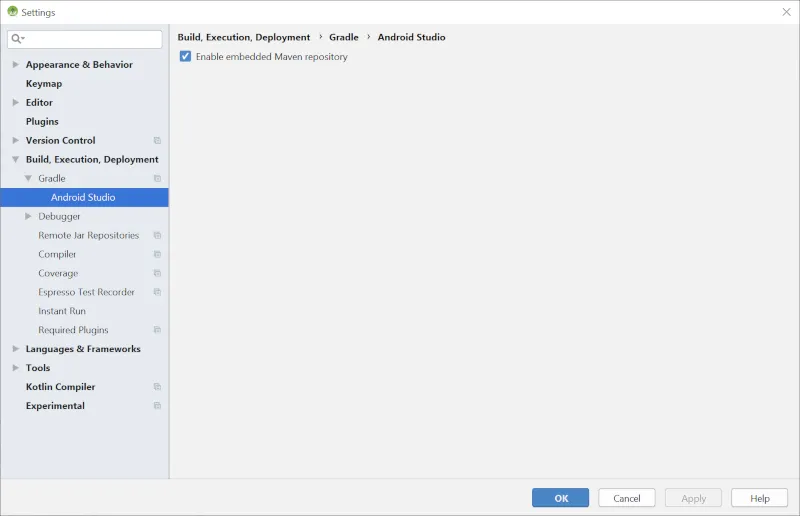Click the Apply button
The height and width of the screenshot is (516, 800).
coord(693,498)
